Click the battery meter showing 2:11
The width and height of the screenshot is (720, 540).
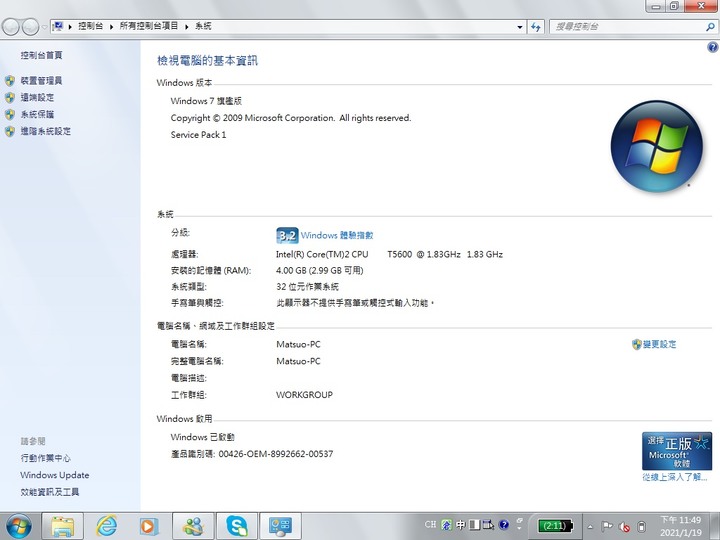[555, 526]
